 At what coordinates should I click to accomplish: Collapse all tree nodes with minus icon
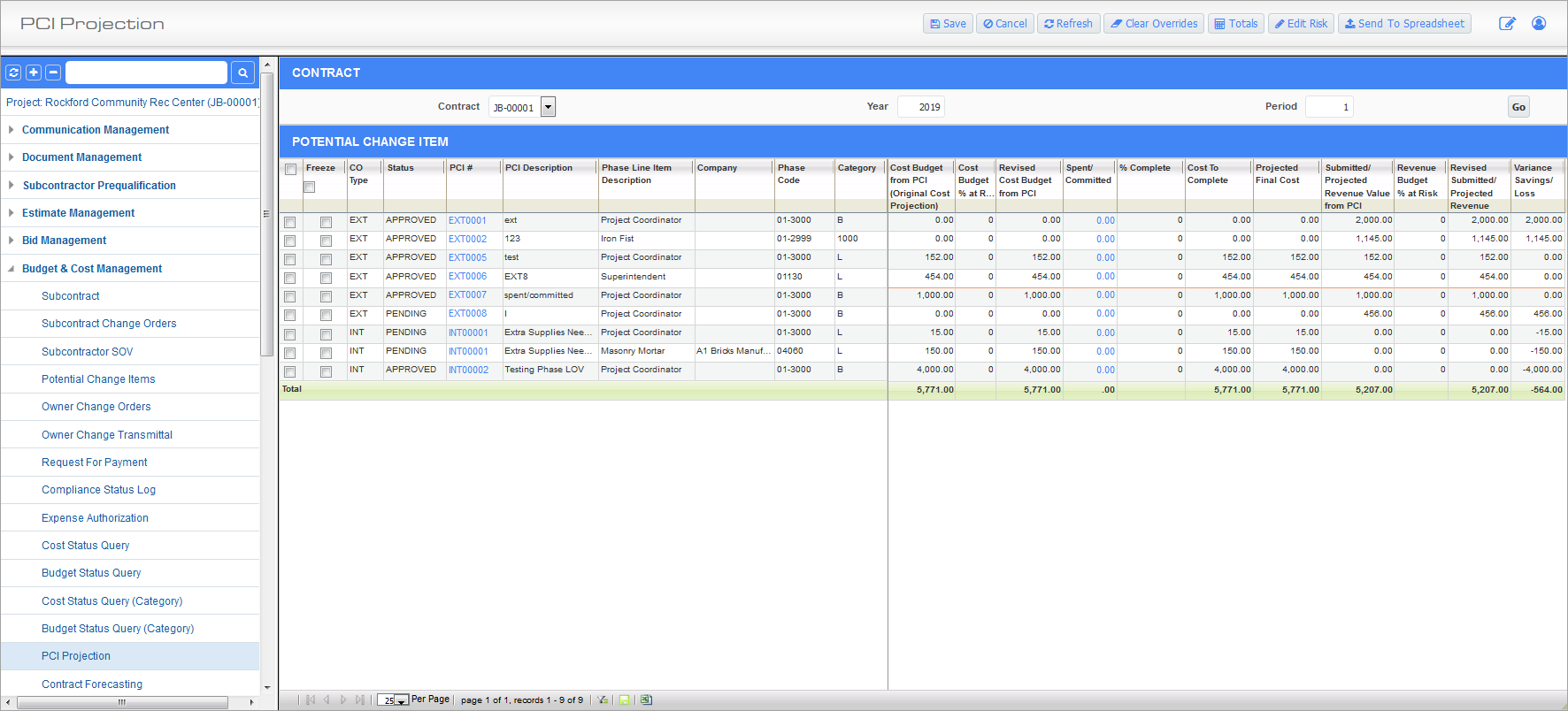pyautogui.click(x=53, y=73)
